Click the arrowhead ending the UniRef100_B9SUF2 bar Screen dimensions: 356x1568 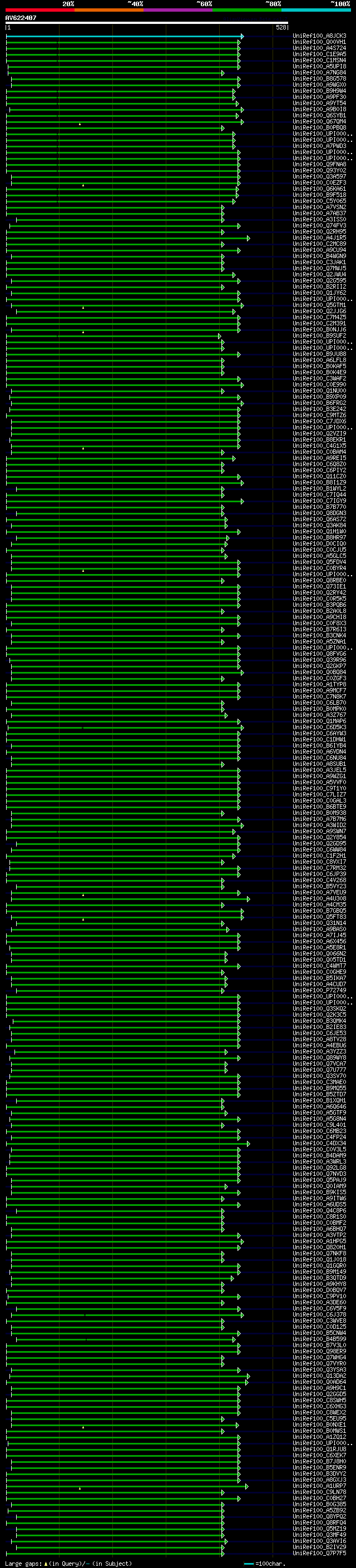(x=220, y=336)
